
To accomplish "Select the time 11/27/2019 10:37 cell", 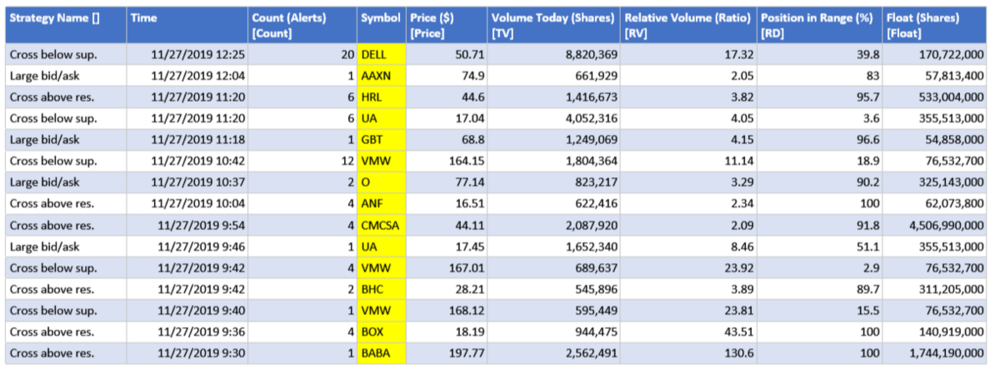I will 188,182.
